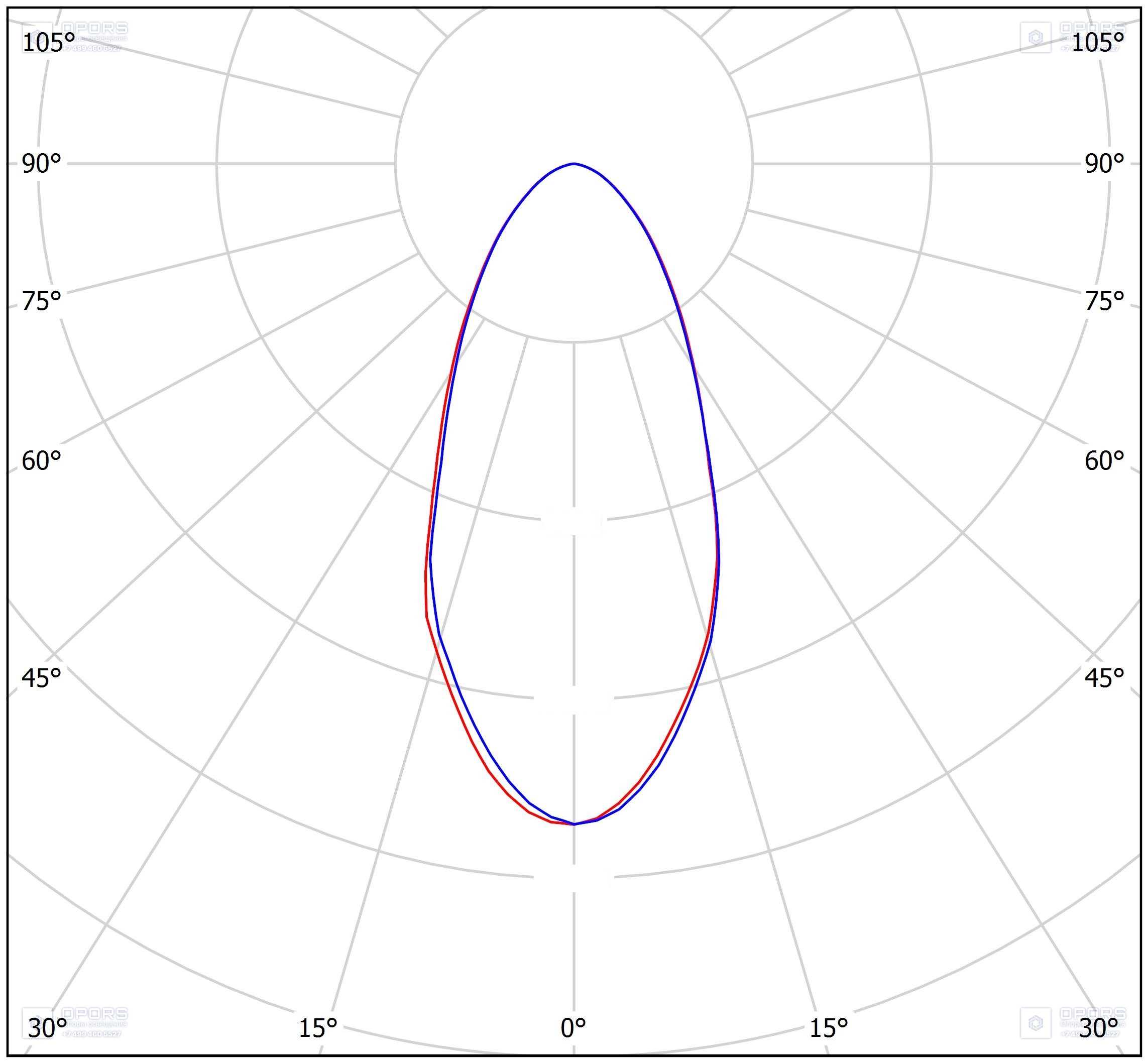Click the 30° label in the bottom-left corner
The image size is (1148, 1061).
[47, 1028]
